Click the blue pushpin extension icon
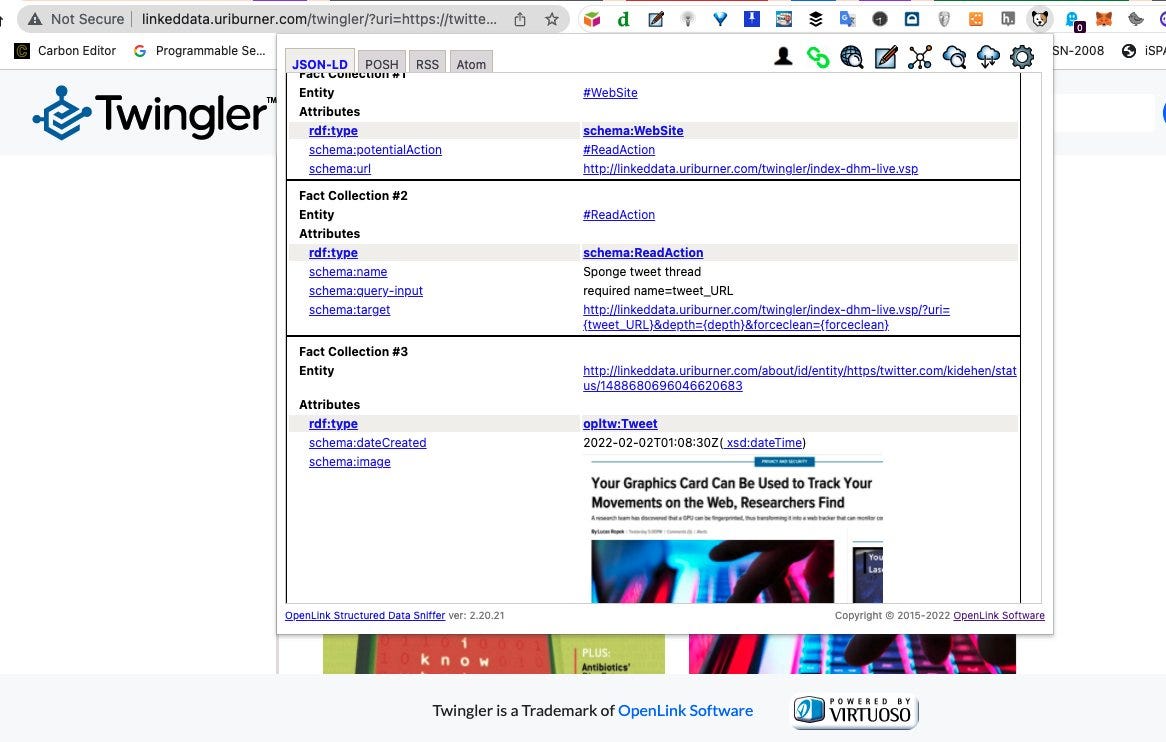 [752, 19]
